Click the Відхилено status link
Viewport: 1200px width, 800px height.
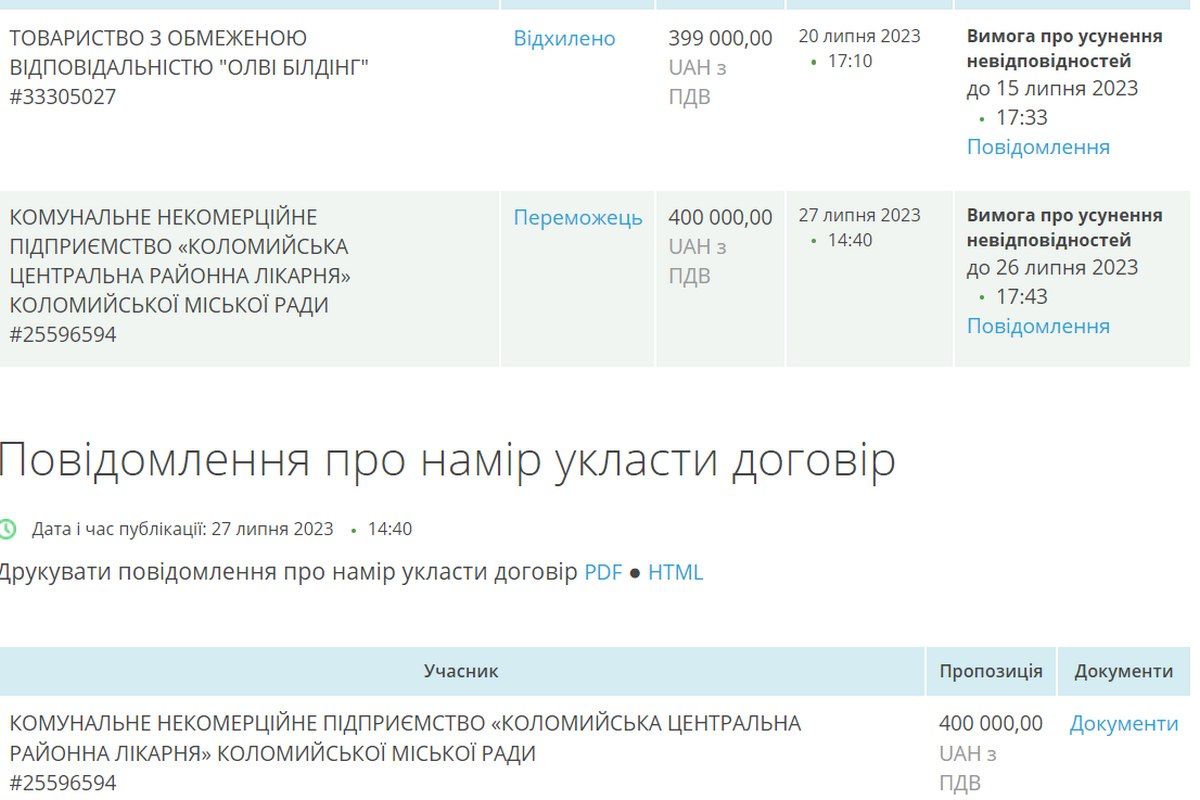[565, 38]
